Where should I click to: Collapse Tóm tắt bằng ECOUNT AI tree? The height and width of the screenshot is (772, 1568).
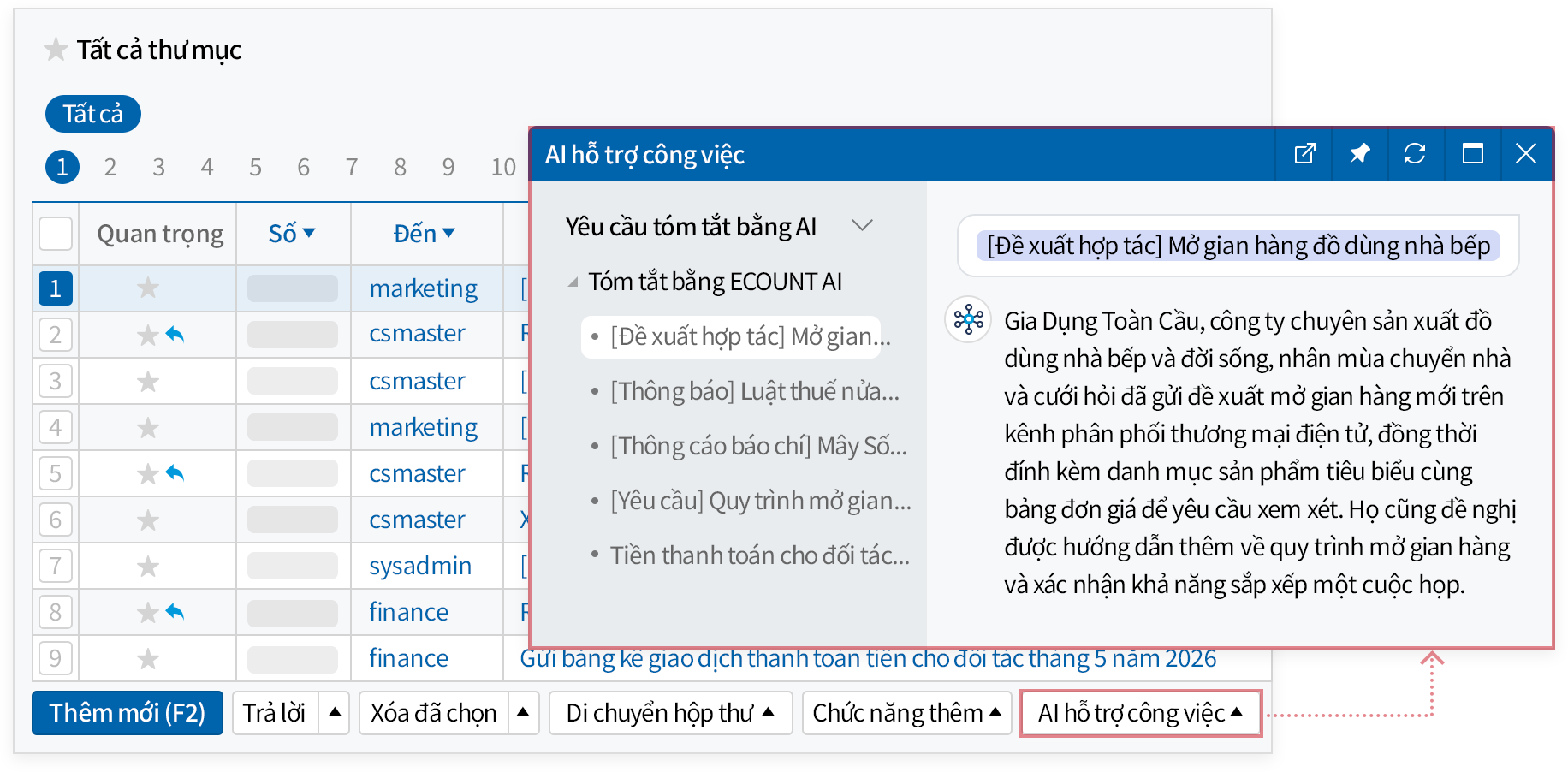coord(573,282)
